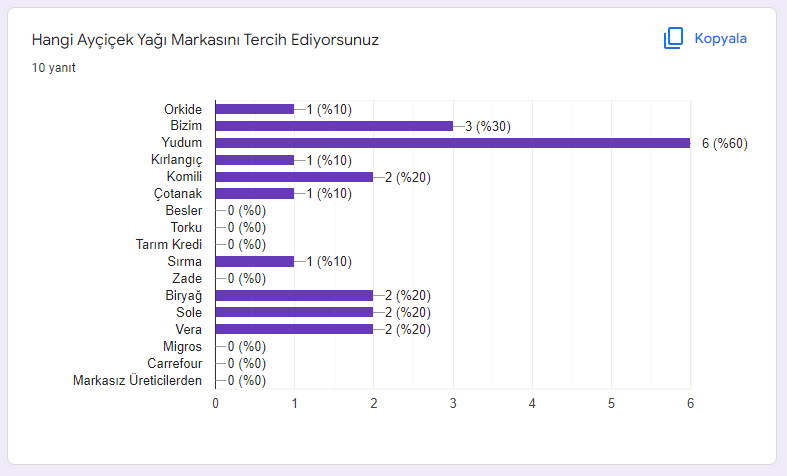Image resolution: width=787 pixels, height=476 pixels.
Task: Click the Yudum bar in chart
Action: (x=452, y=143)
